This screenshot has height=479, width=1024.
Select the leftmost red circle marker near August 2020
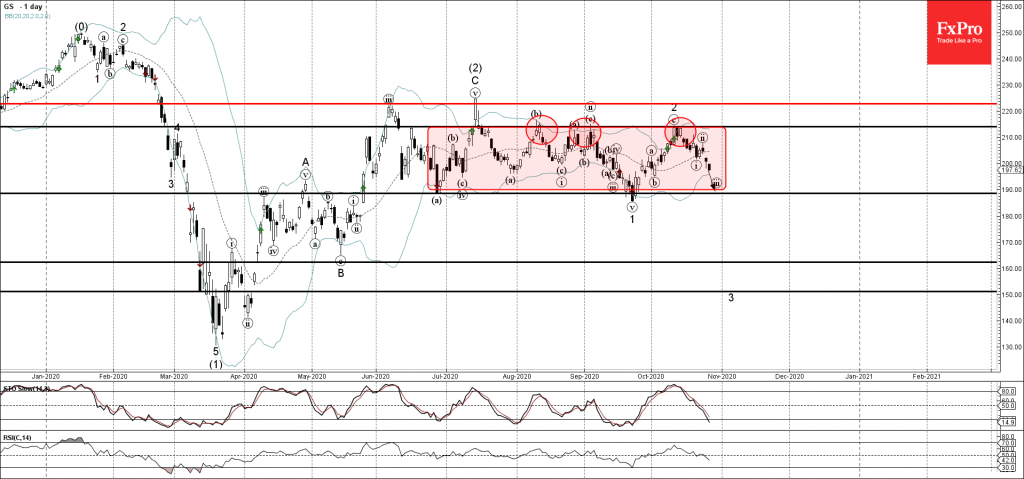(540, 129)
